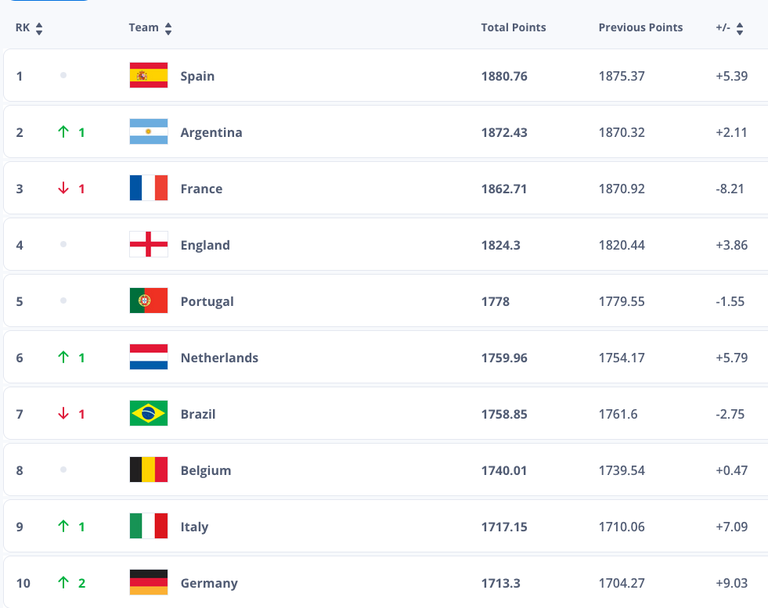This screenshot has height=608, width=768.
Task: Click the Total Points column header
Action: pyautogui.click(x=513, y=28)
